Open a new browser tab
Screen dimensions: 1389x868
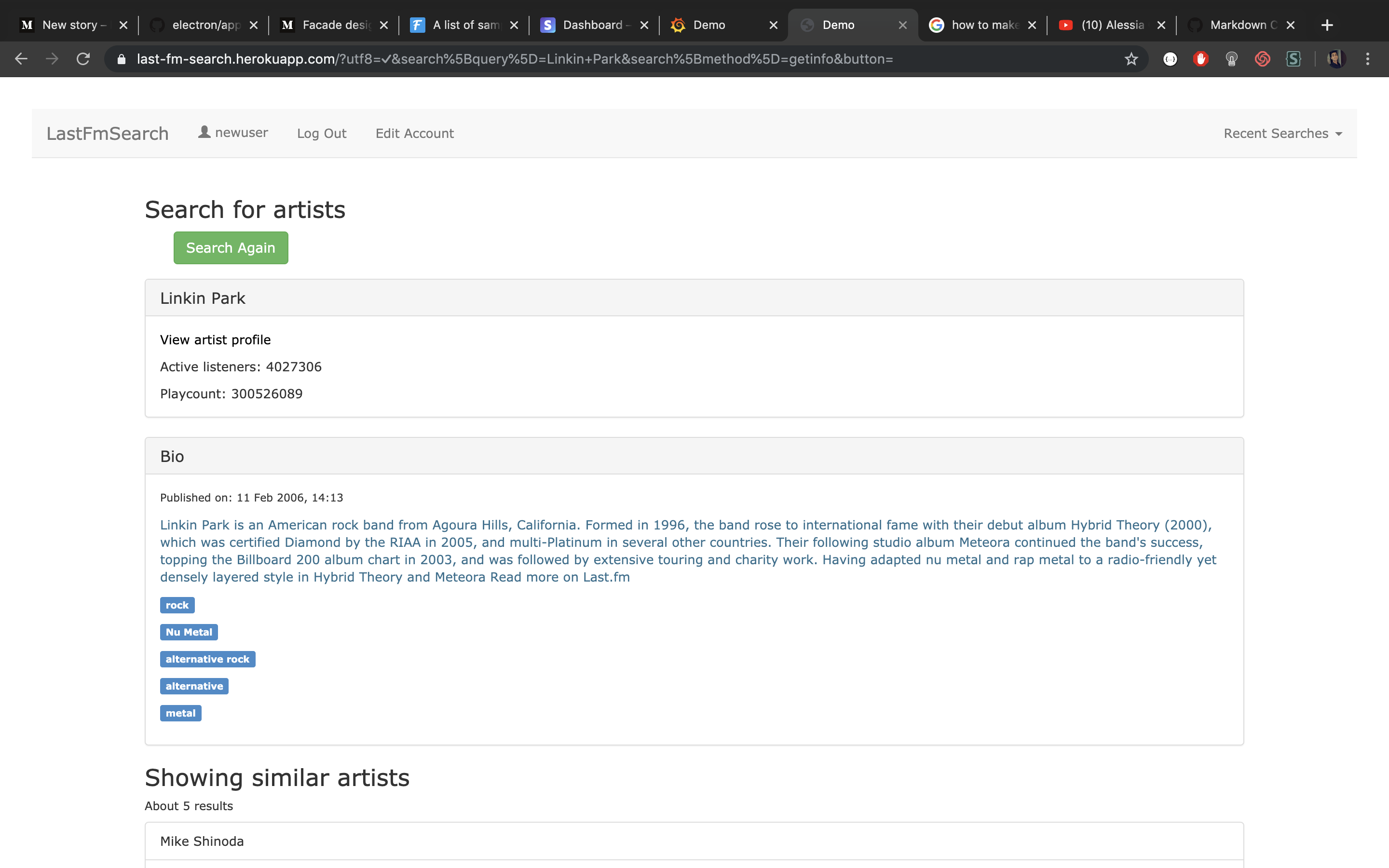click(1326, 25)
